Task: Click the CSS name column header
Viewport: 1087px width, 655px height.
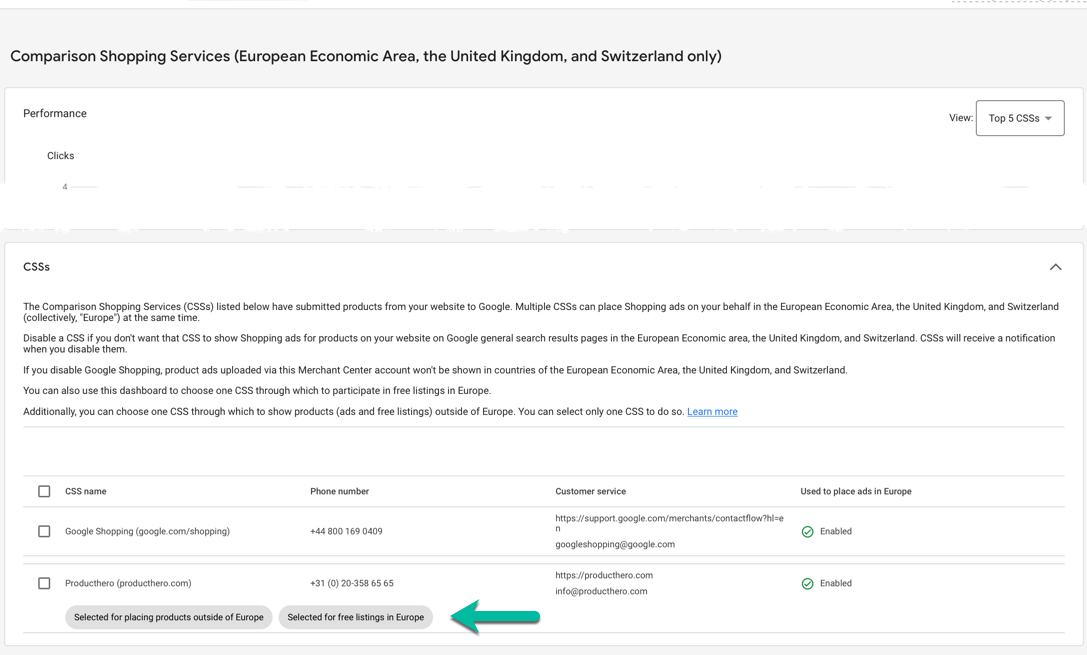Action: coord(86,491)
